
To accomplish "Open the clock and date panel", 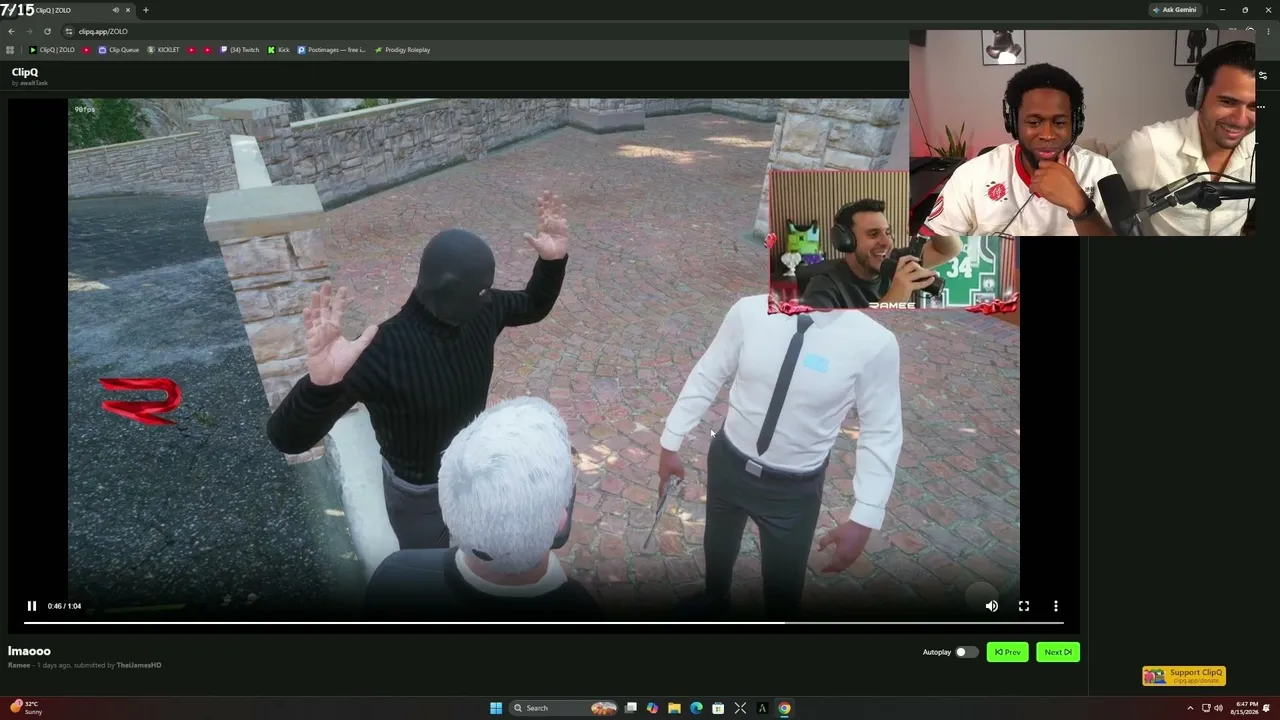I will (1246, 708).
